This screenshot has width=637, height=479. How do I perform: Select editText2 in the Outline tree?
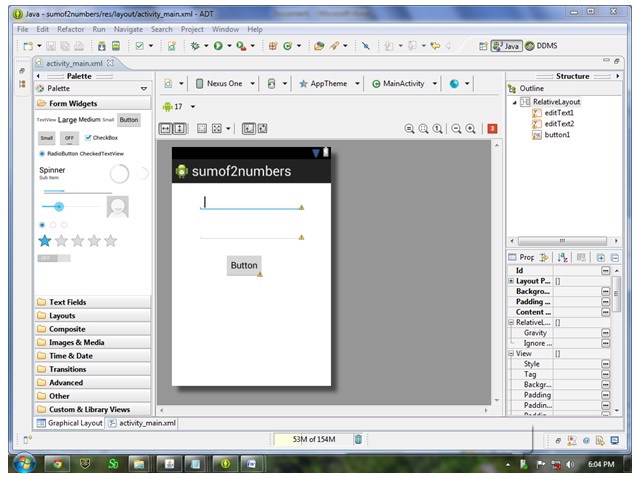pyautogui.click(x=553, y=124)
